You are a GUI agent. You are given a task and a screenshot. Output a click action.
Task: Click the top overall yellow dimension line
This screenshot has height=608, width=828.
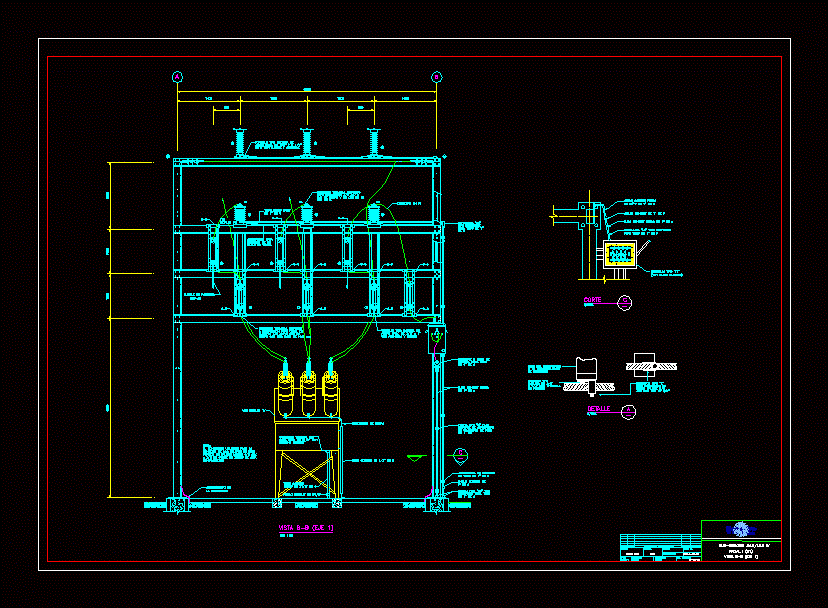pyautogui.click(x=307, y=91)
